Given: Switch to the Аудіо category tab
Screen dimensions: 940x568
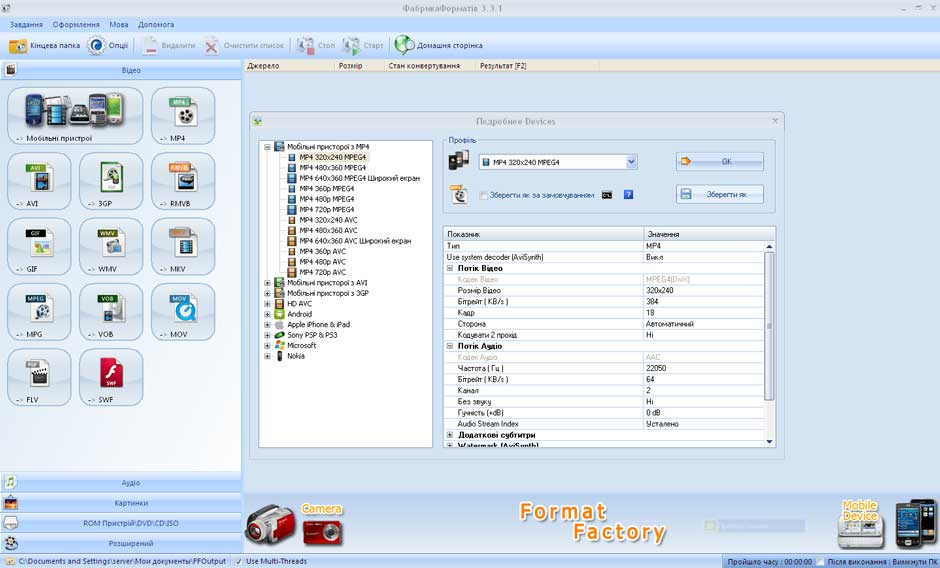Looking at the screenshot, I should 130,482.
